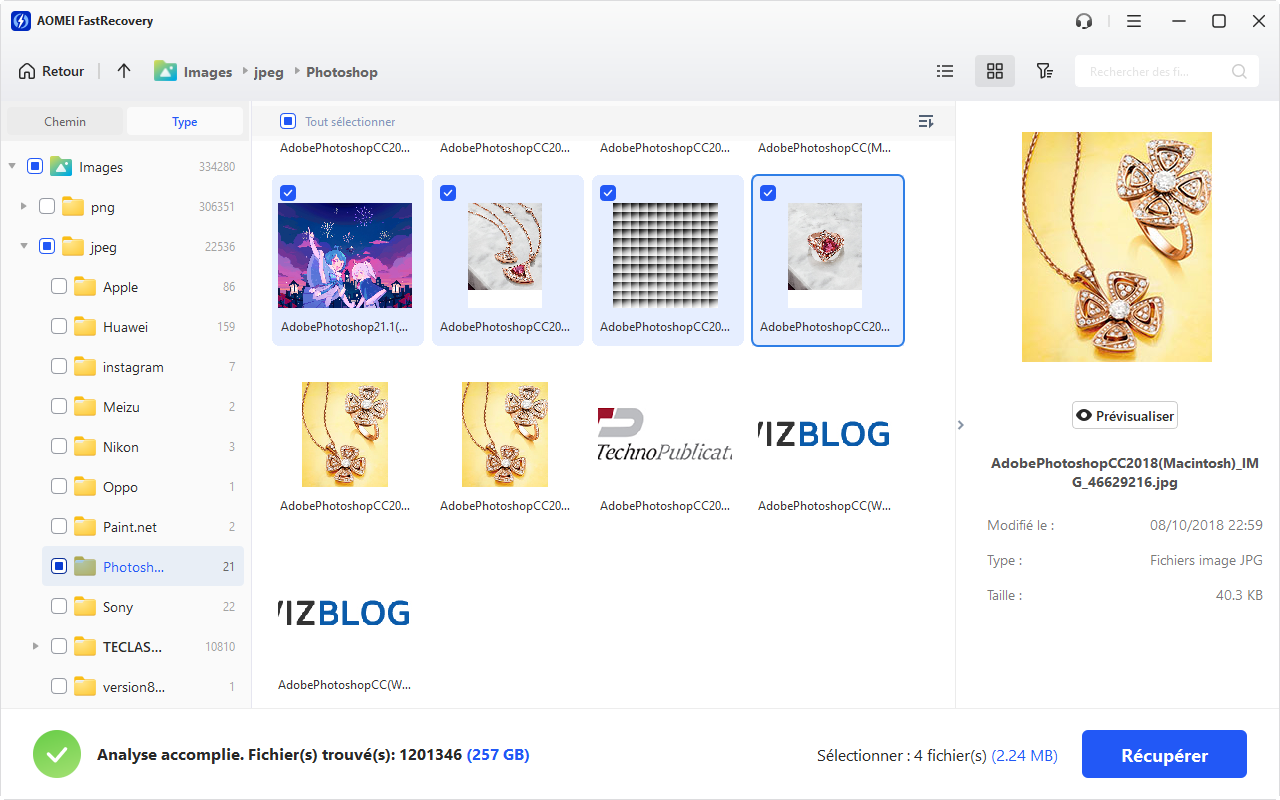Viewport: 1280px width, 800px height.
Task: Click the Nikon folder icon
Action: (85, 447)
